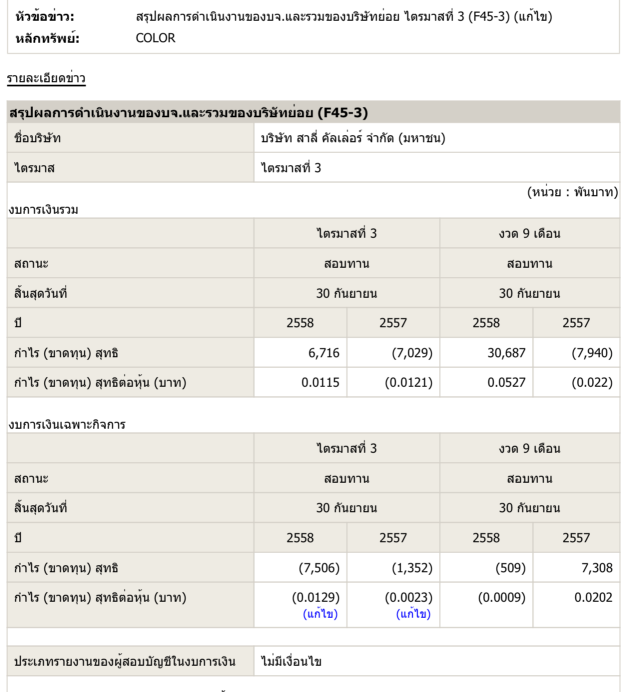Select the company name บริษัท สาลี่ คัลเล่อร์
Image resolution: width=630 pixels, height=692 pixels.
tap(352, 137)
